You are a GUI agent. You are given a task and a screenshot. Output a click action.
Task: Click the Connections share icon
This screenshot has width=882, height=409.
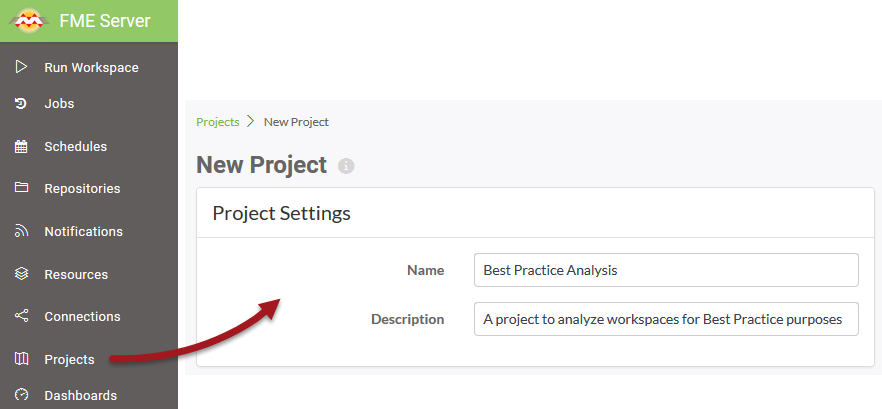[21, 316]
